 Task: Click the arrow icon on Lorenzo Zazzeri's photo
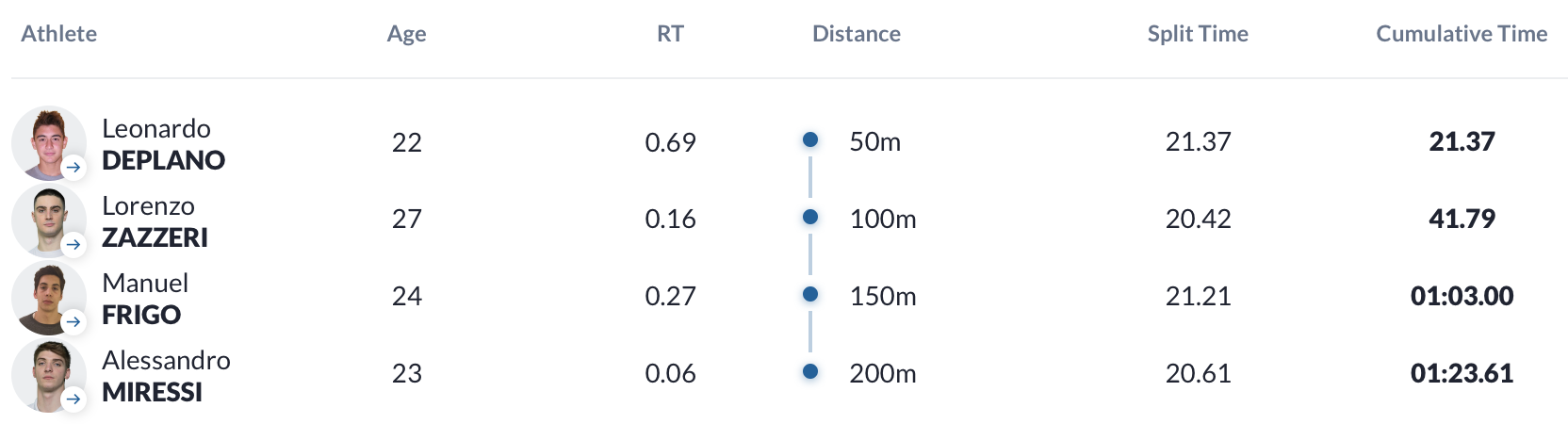(x=73, y=245)
